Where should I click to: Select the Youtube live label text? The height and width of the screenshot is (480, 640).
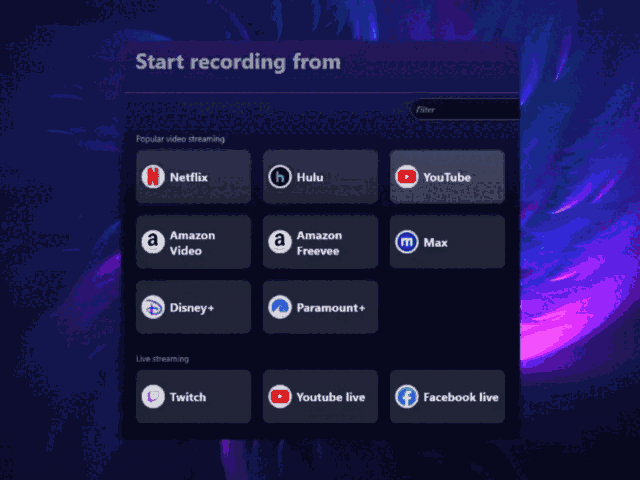coord(331,397)
